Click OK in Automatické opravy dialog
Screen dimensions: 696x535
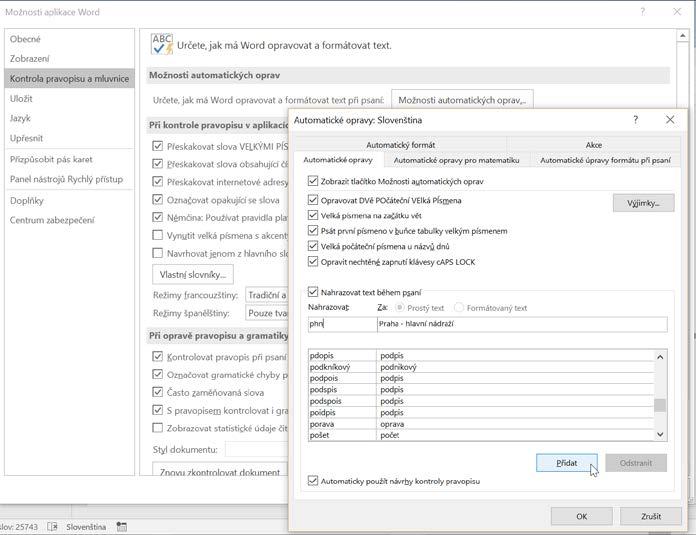581,516
